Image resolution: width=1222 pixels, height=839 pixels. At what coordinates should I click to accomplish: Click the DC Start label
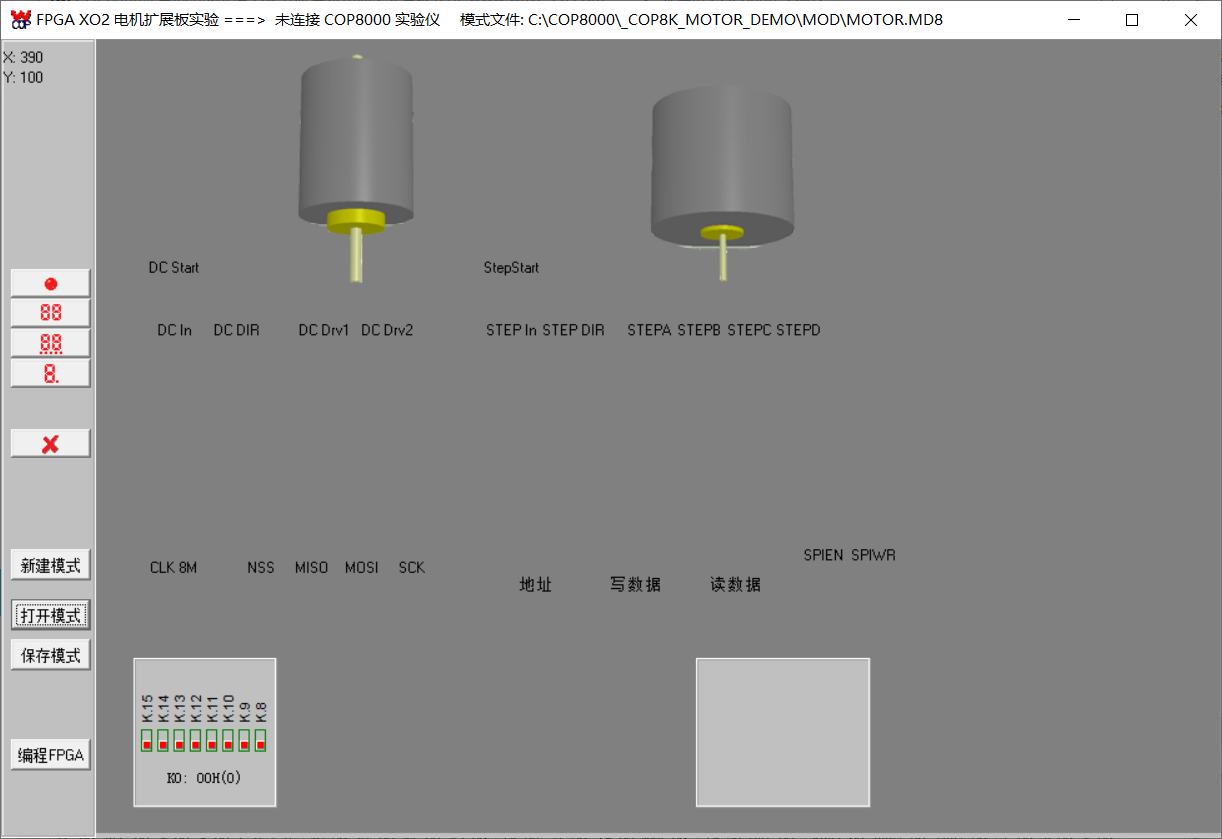click(x=174, y=268)
